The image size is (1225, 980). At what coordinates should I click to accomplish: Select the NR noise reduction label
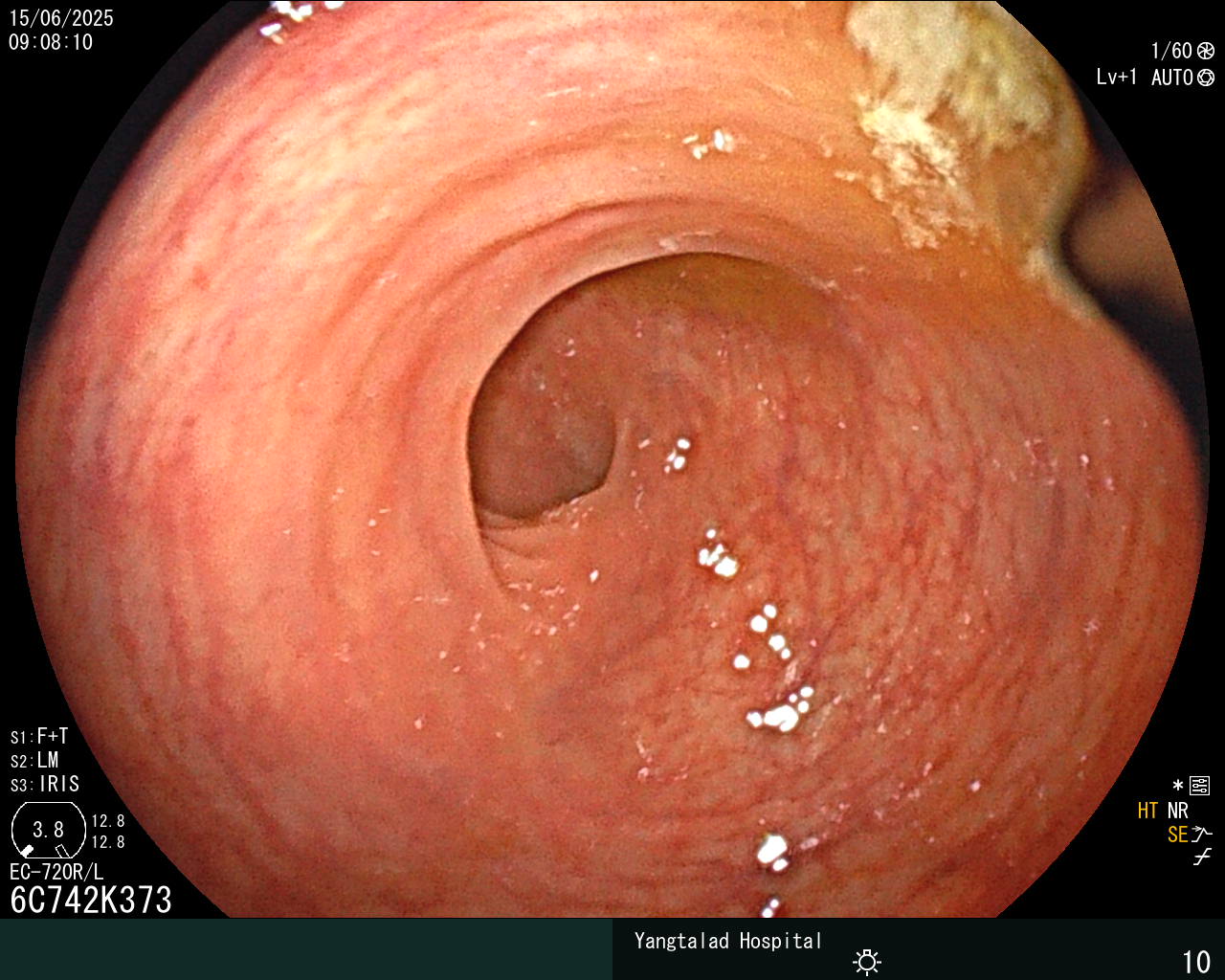point(1177,811)
